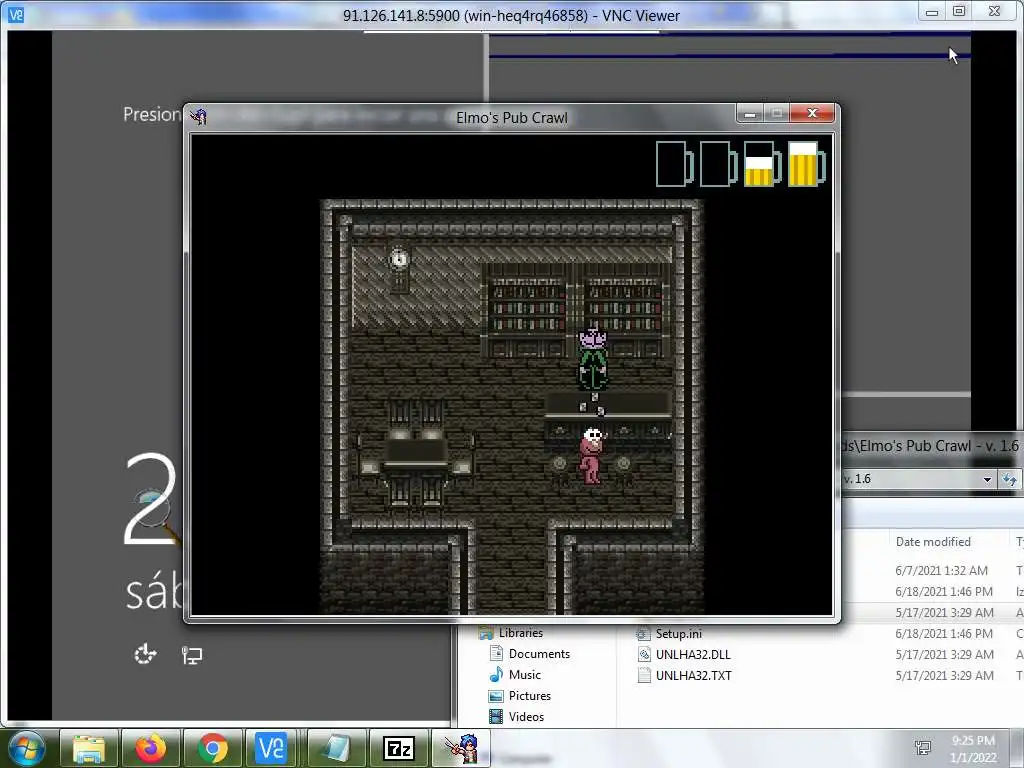
Task: Click the half-full beer mug in HUD
Action: pyautogui.click(x=762, y=164)
